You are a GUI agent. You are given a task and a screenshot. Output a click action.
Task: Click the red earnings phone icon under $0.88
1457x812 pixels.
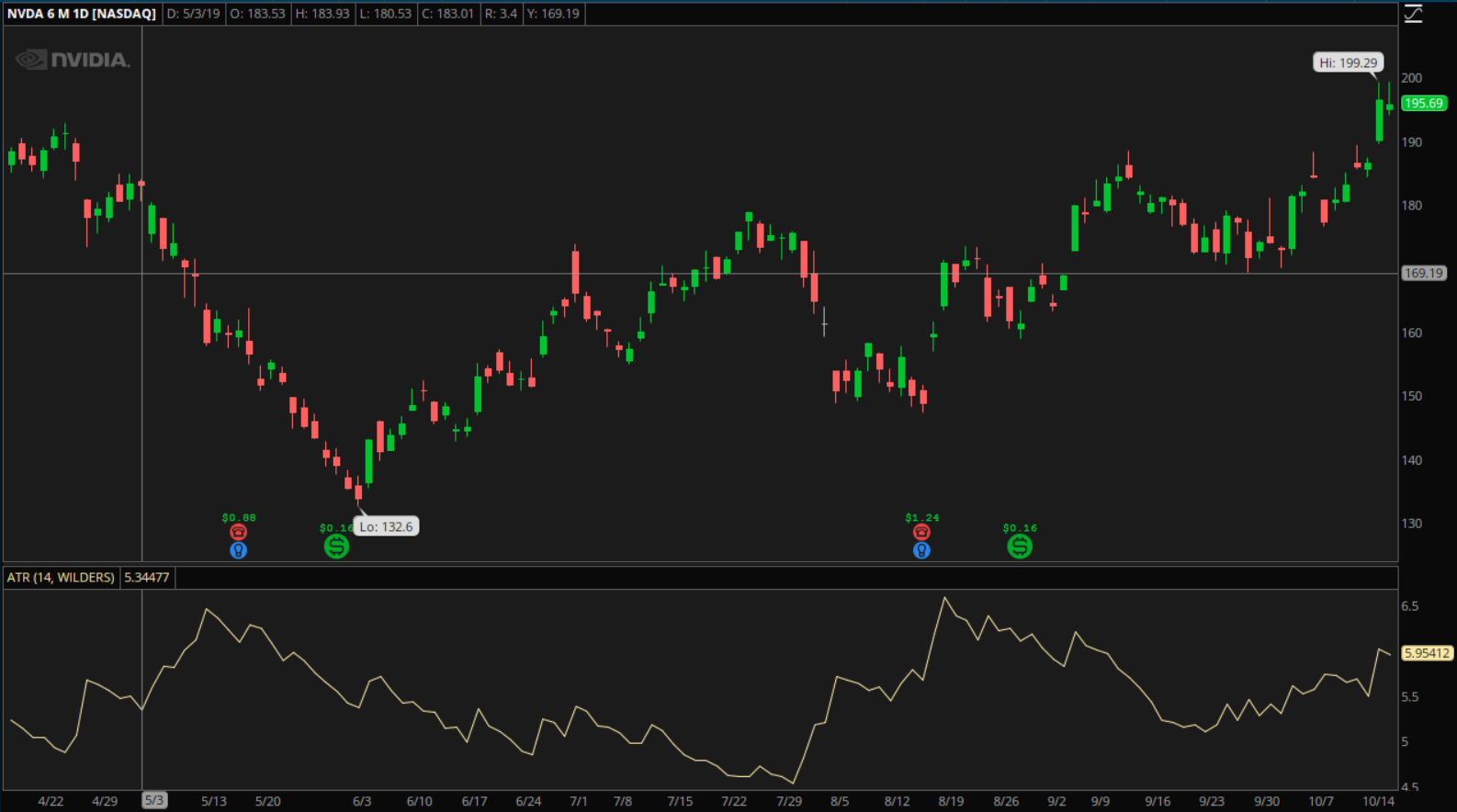point(238,532)
